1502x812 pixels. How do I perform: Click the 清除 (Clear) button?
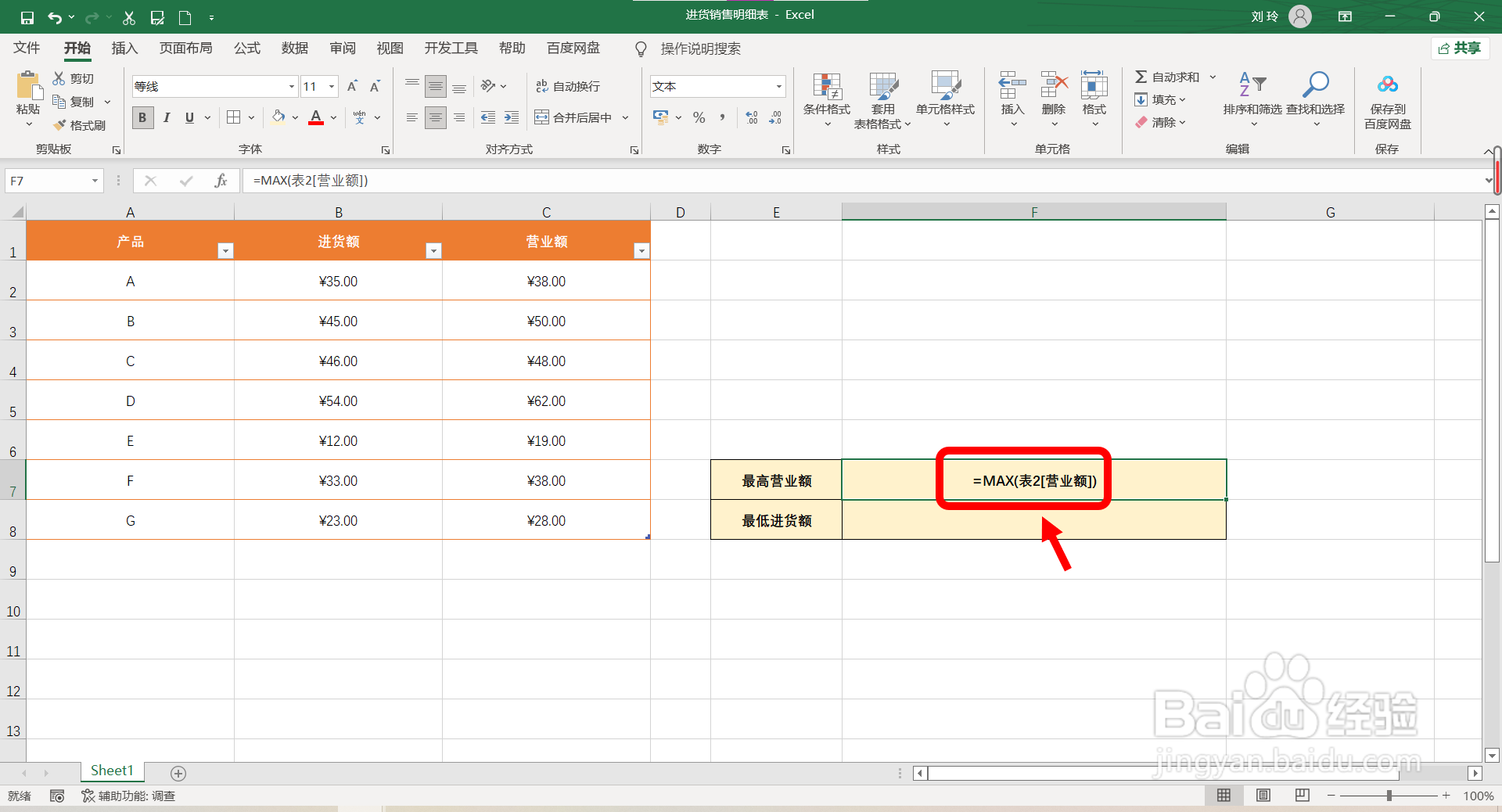click(x=1161, y=123)
